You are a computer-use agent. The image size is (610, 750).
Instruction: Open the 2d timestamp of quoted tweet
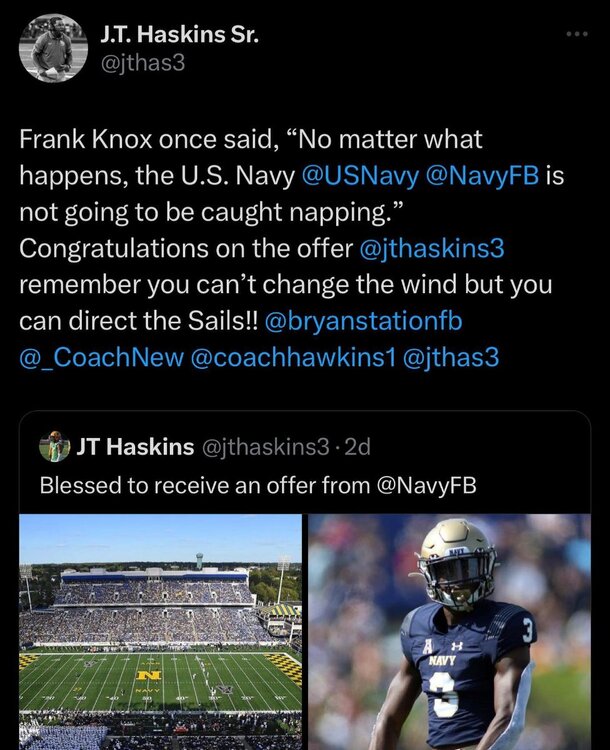point(357,447)
